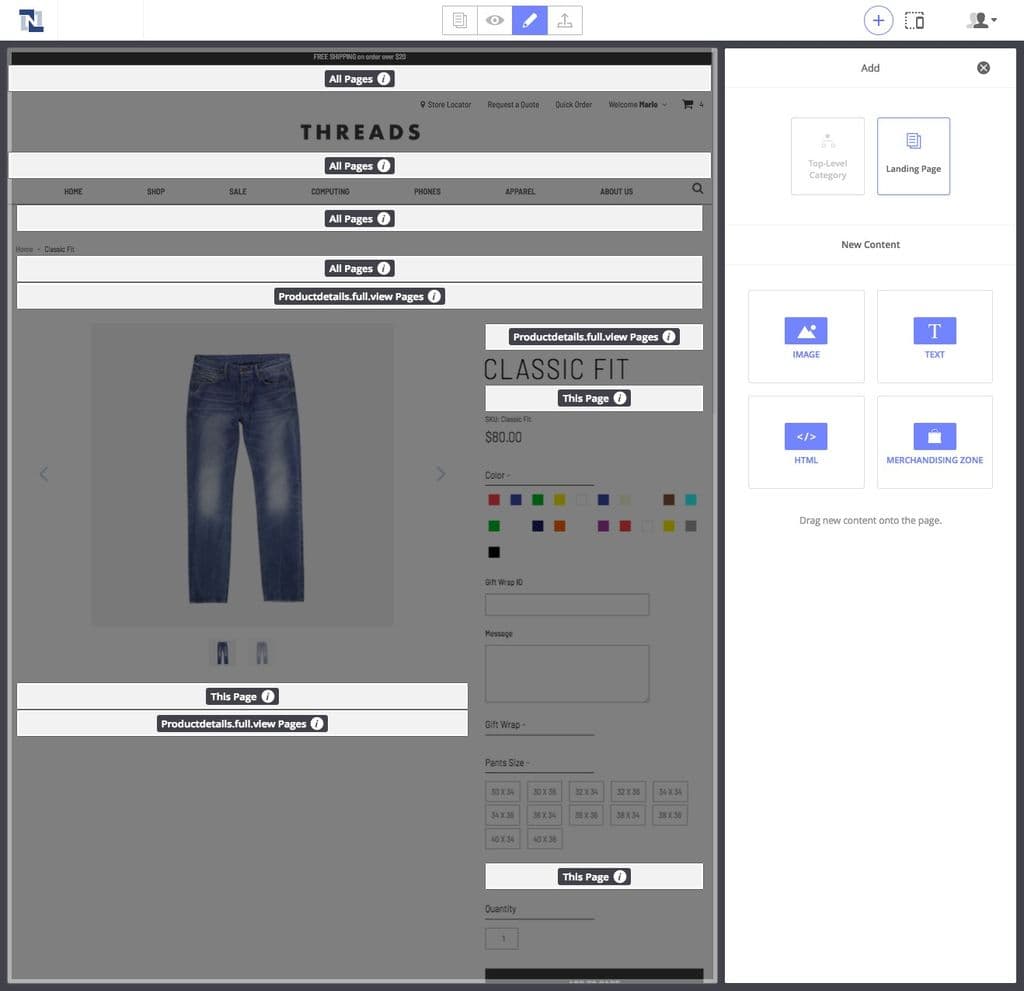Select pants size 30 X 34
The width and height of the screenshot is (1024, 991).
tap(502, 792)
